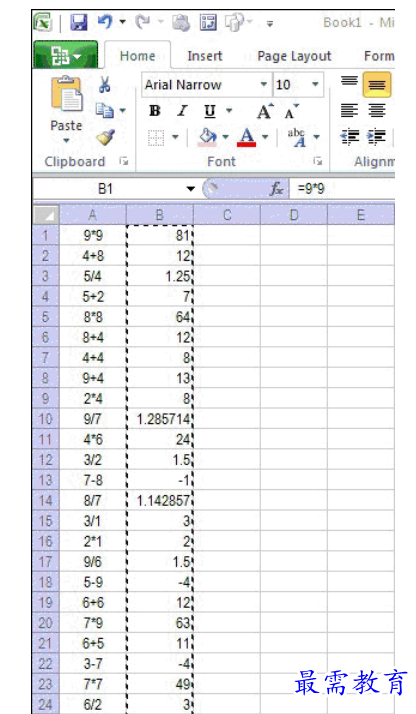416x714 pixels.
Task: Expand the Name Box dropdown arrow
Action: click(x=191, y=189)
